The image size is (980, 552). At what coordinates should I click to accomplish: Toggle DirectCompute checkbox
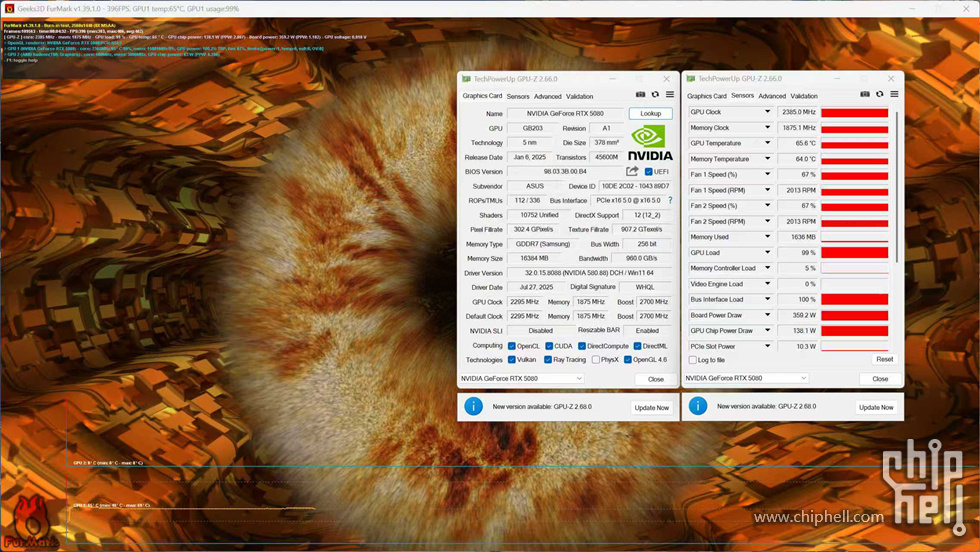(x=582, y=346)
